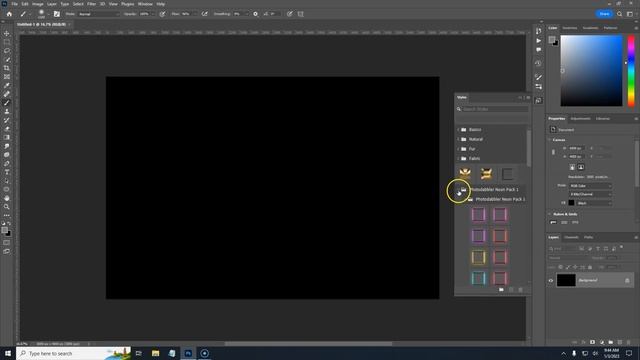Viewport: 640px width, 360px height.
Task: Pick a color in the color field
Action: (591, 71)
